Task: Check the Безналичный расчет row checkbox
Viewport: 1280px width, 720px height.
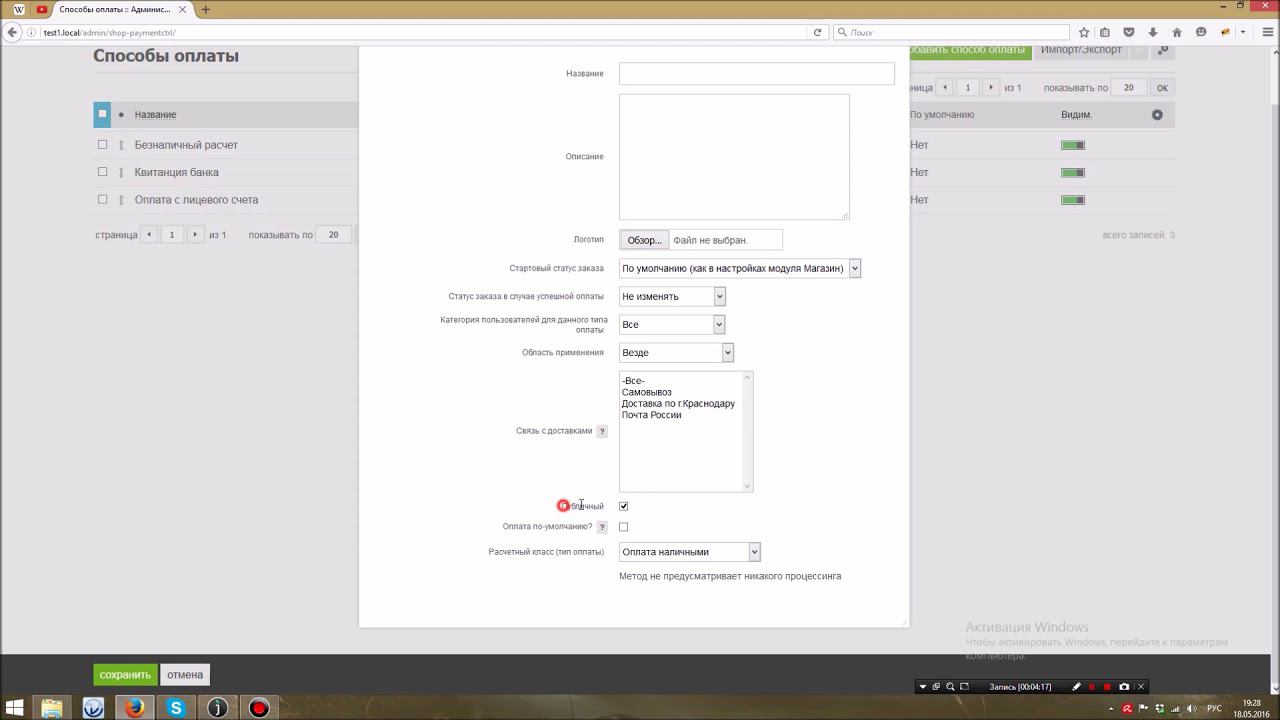Action: [102, 145]
